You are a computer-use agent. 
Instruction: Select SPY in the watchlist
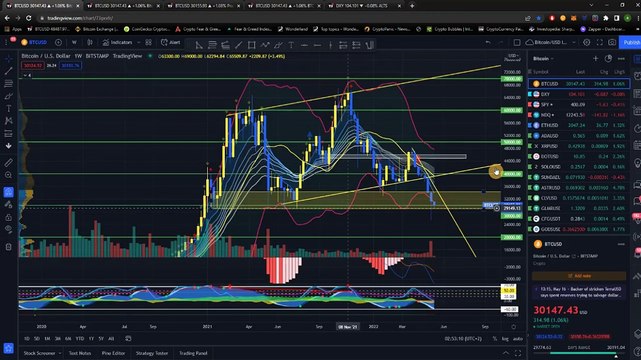pos(579,105)
